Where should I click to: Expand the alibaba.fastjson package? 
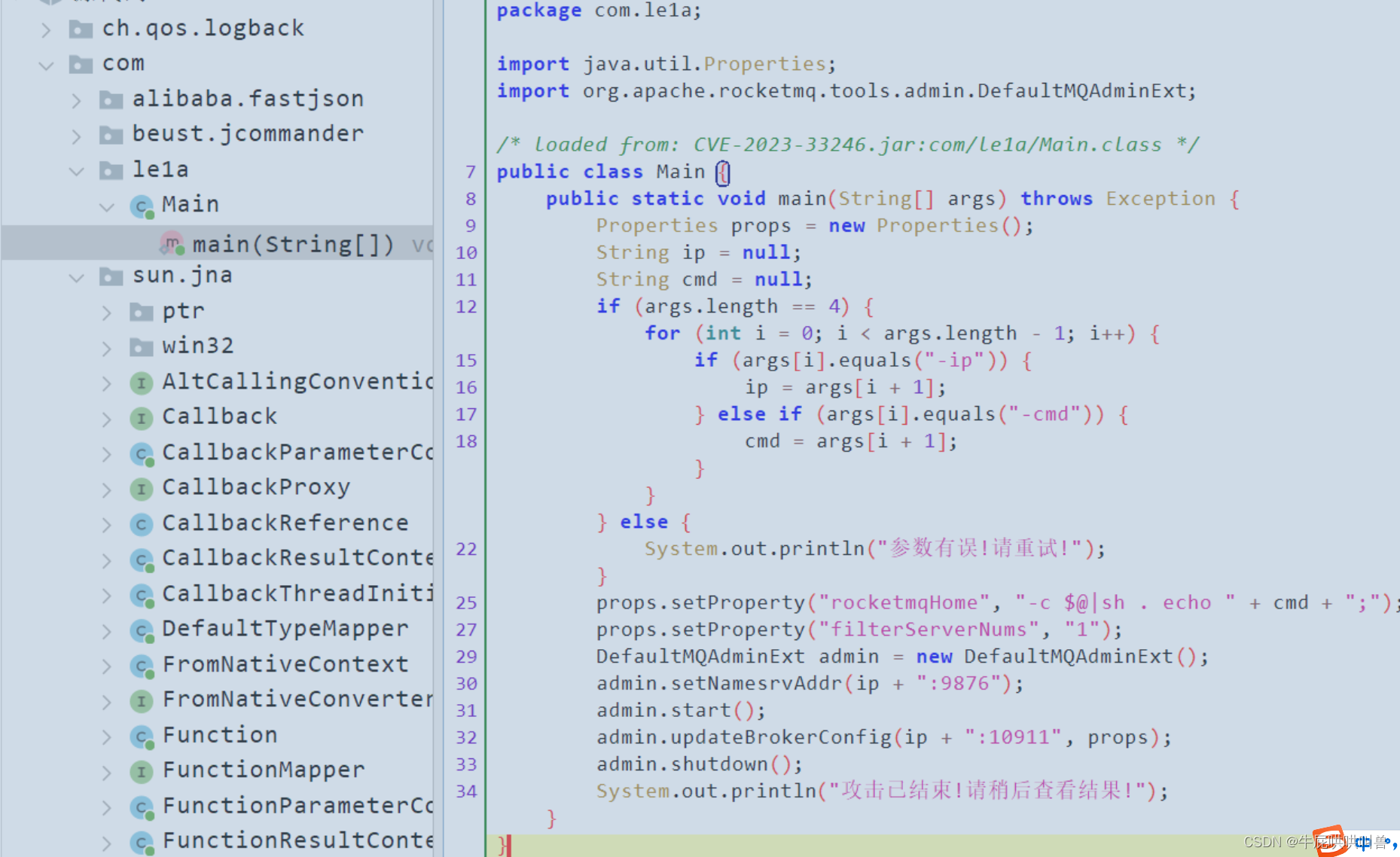[x=76, y=100]
